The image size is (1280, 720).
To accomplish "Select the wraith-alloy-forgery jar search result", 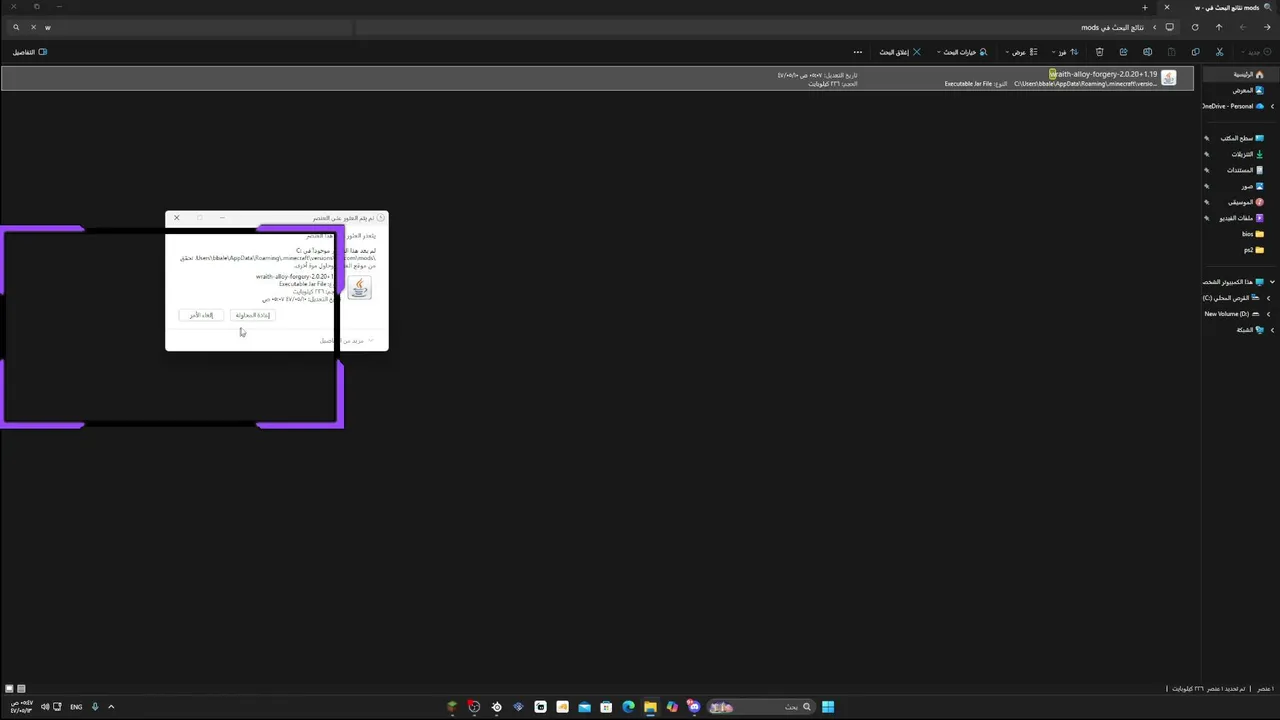I will [x=597, y=78].
